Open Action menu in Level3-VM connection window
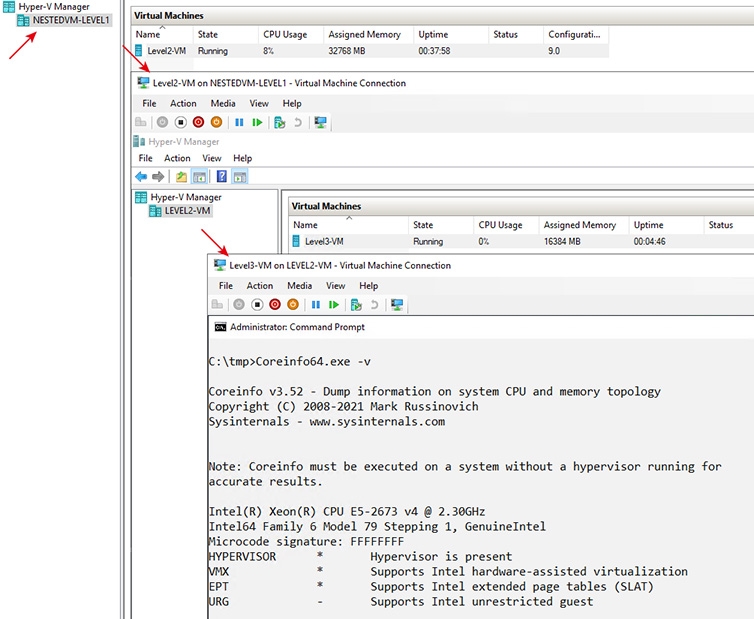The height and width of the screenshot is (619, 754). point(260,286)
